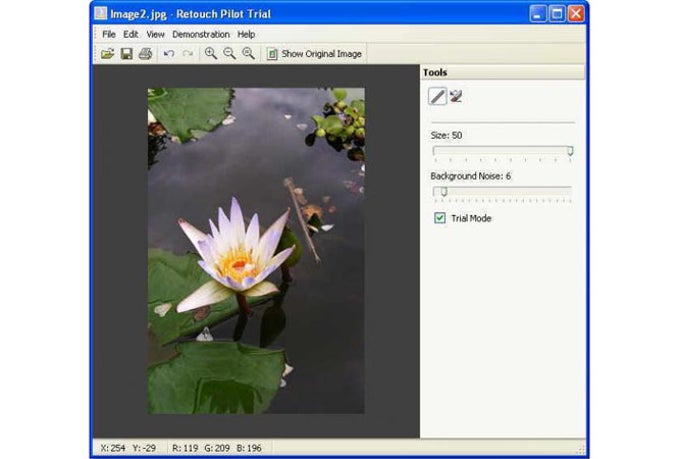The height and width of the screenshot is (459, 680).
Task: Toggle the Trial Mode checkbox
Action: (440, 218)
